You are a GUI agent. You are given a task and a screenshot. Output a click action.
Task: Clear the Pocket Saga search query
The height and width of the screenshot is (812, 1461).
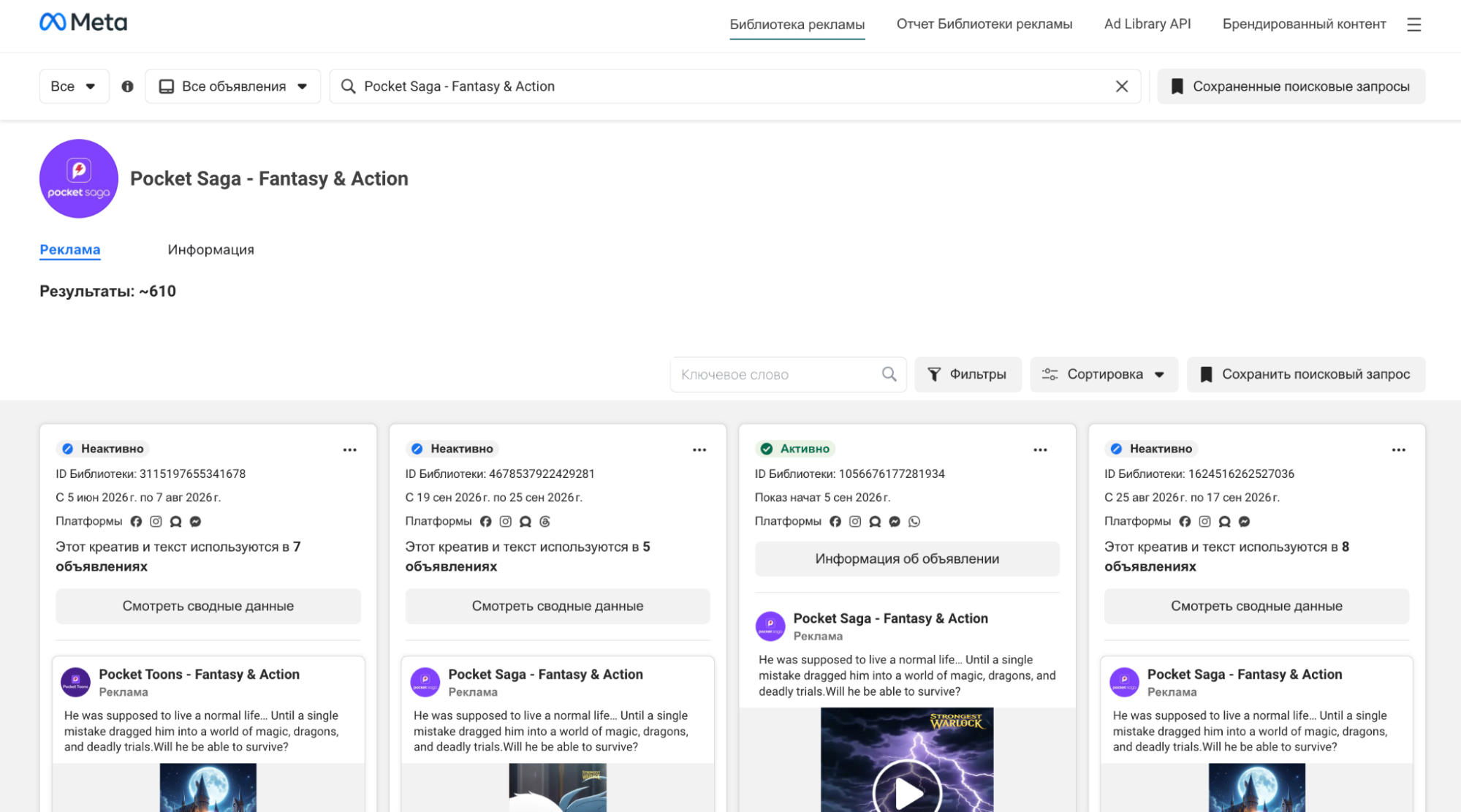[x=1121, y=86]
